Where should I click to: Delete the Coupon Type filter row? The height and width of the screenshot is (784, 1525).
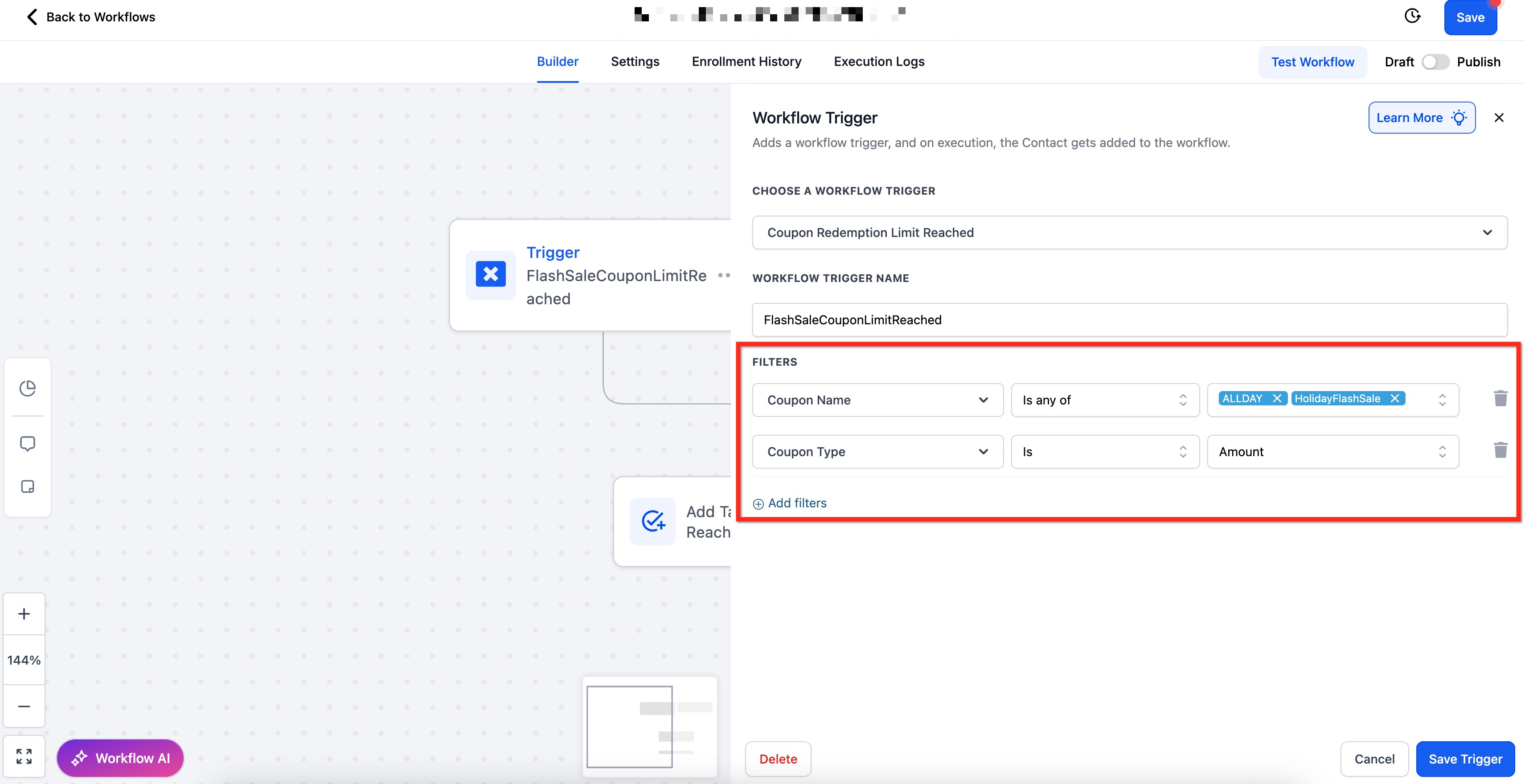tap(1500, 451)
